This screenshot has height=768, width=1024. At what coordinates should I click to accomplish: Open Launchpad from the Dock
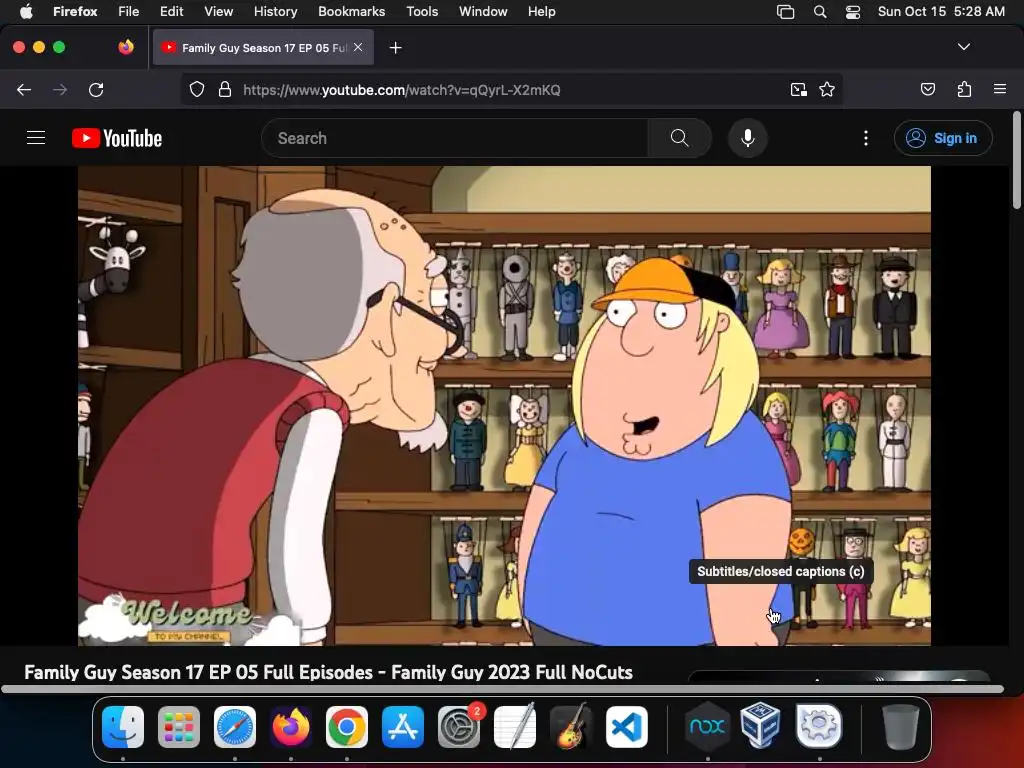179,726
